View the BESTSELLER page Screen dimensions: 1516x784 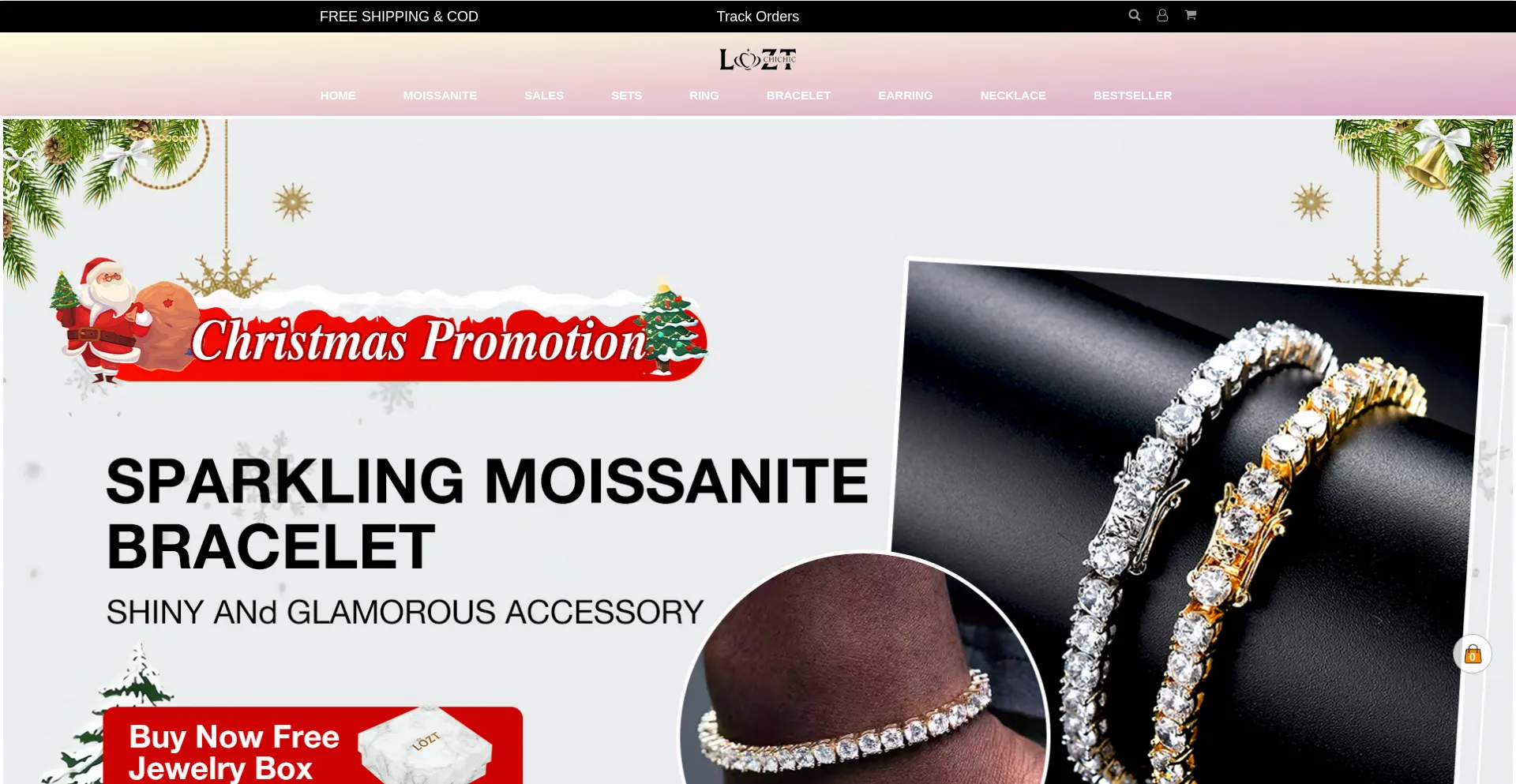pos(1132,96)
